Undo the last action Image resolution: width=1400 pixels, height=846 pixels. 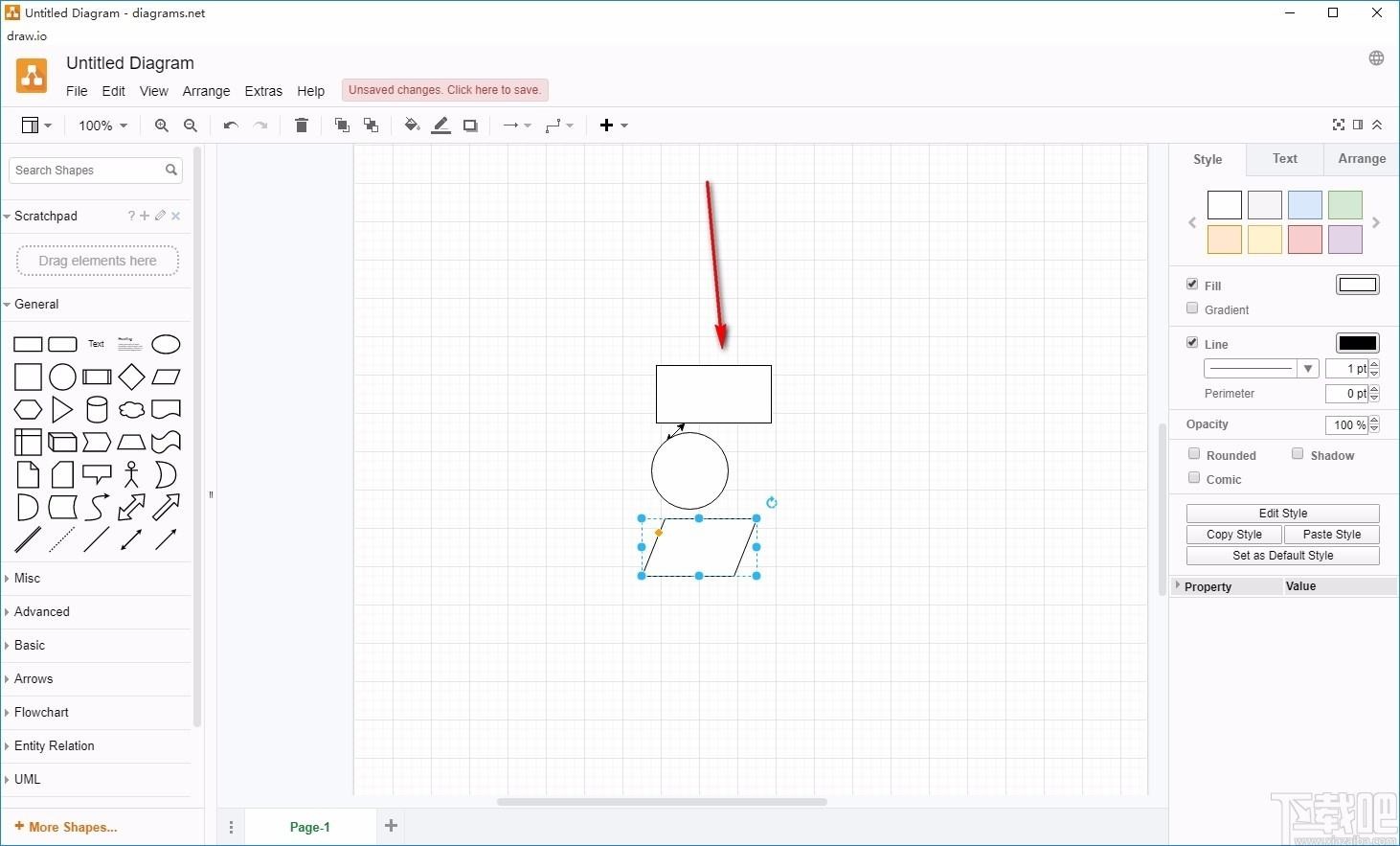pyautogui.click(x=231, y=126)
